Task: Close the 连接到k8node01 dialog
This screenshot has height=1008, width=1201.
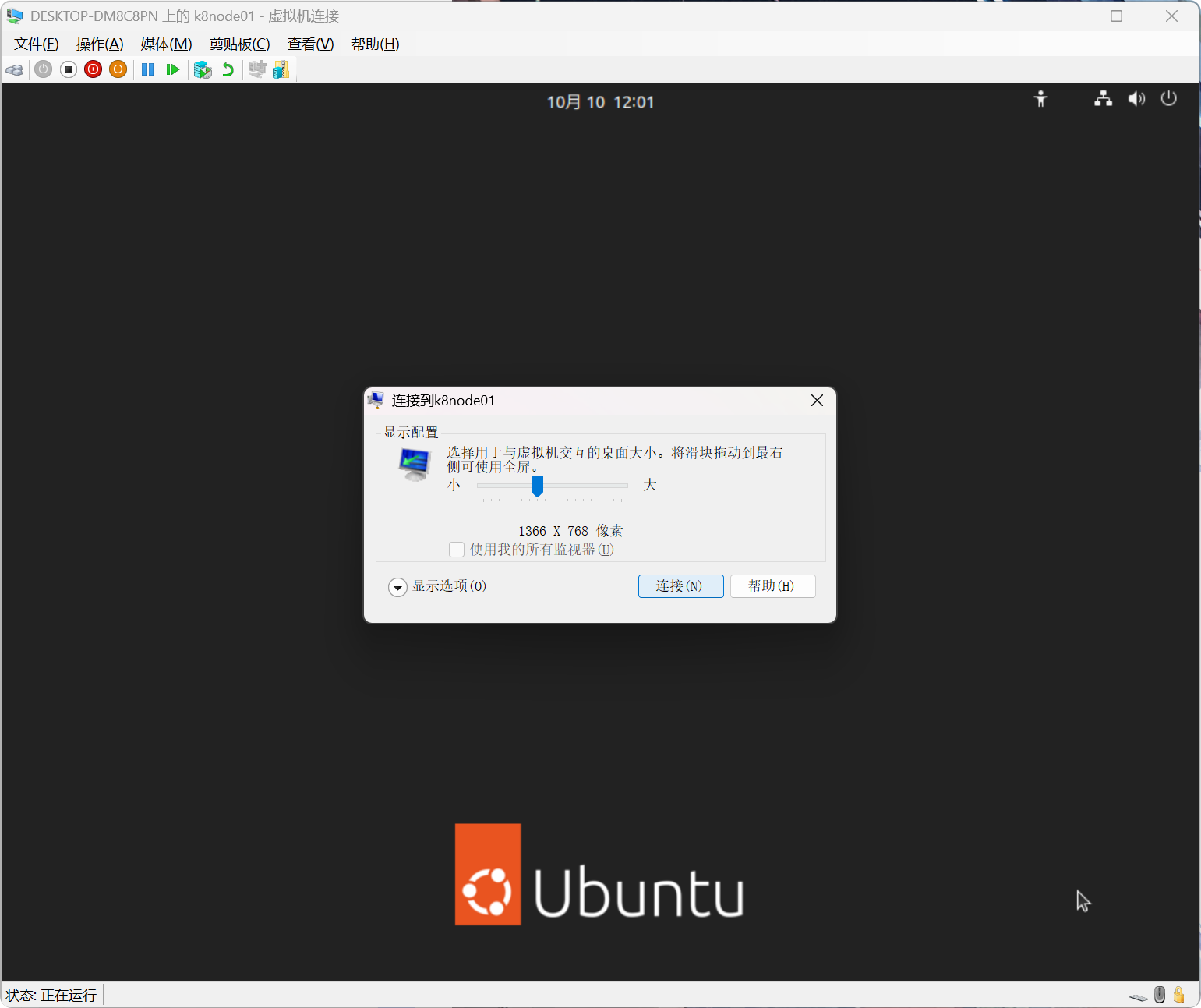Action: [817, 401]
